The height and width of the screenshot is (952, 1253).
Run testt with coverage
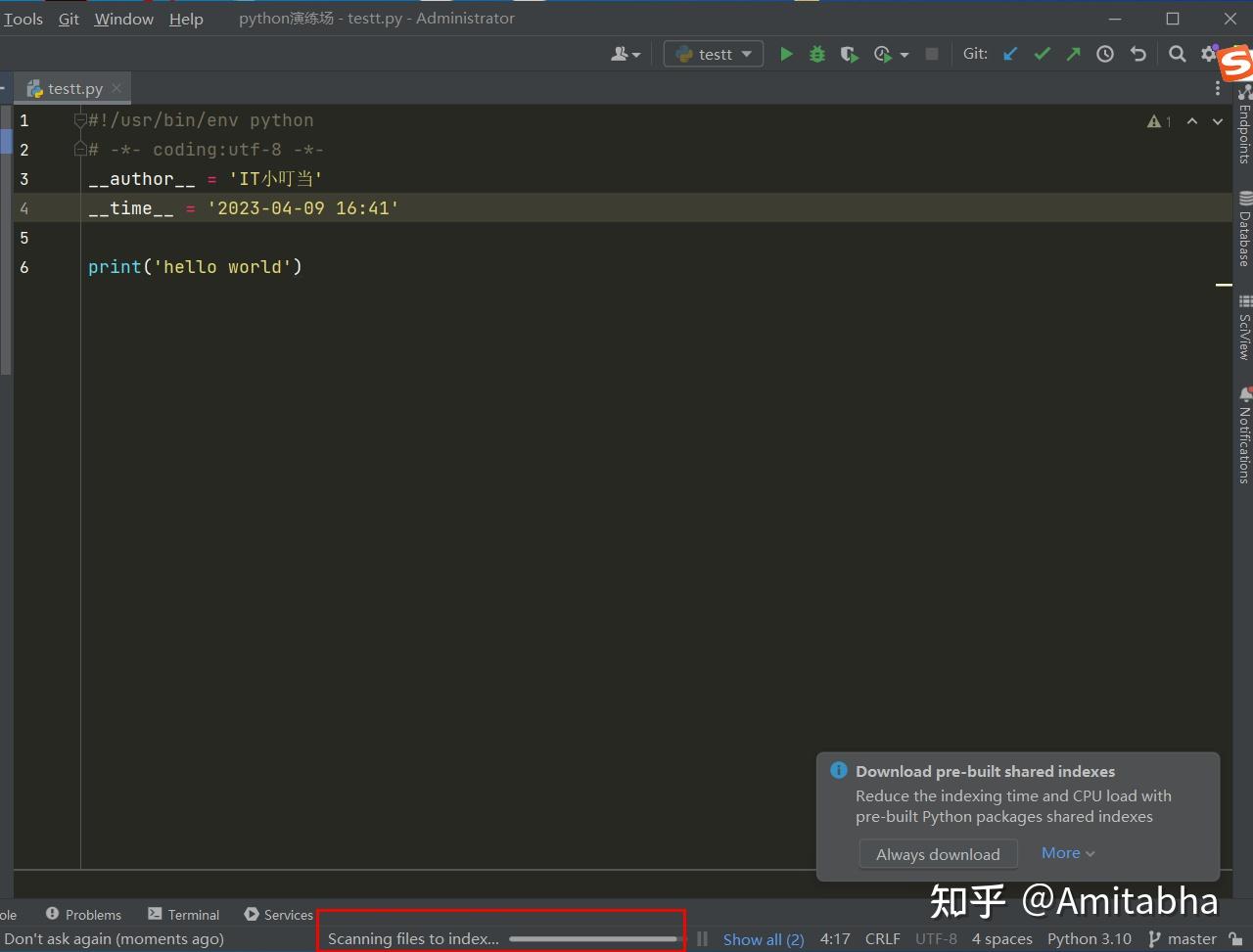point(849,54)
